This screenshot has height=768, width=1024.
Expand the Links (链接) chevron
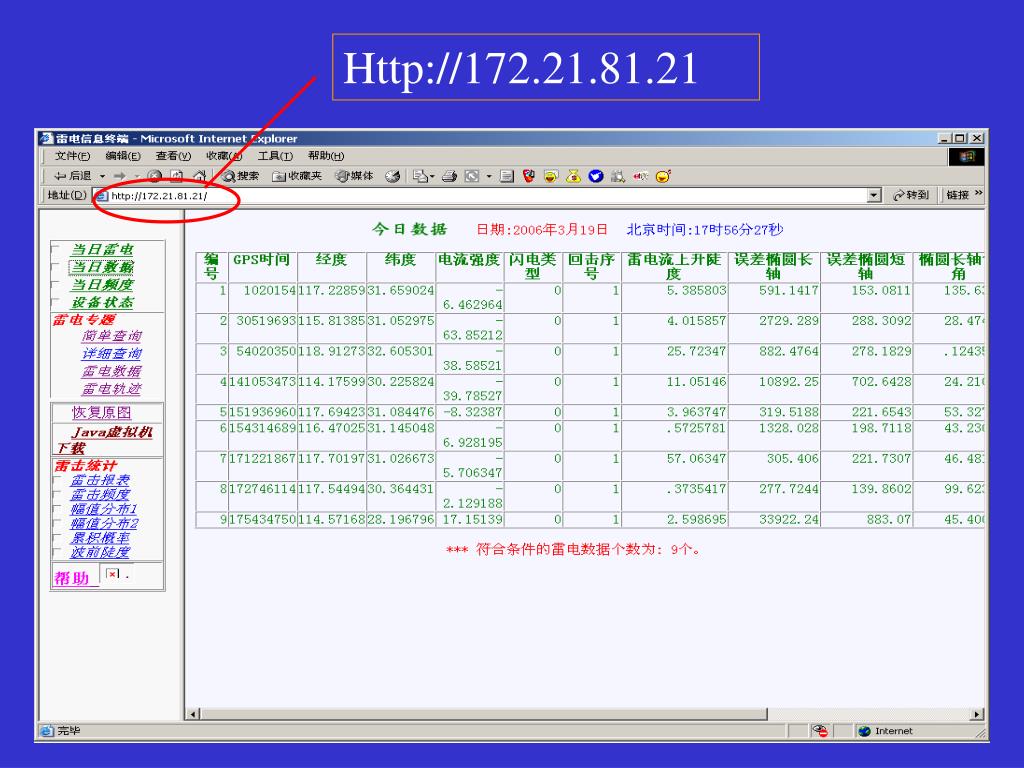pos(978,194)
